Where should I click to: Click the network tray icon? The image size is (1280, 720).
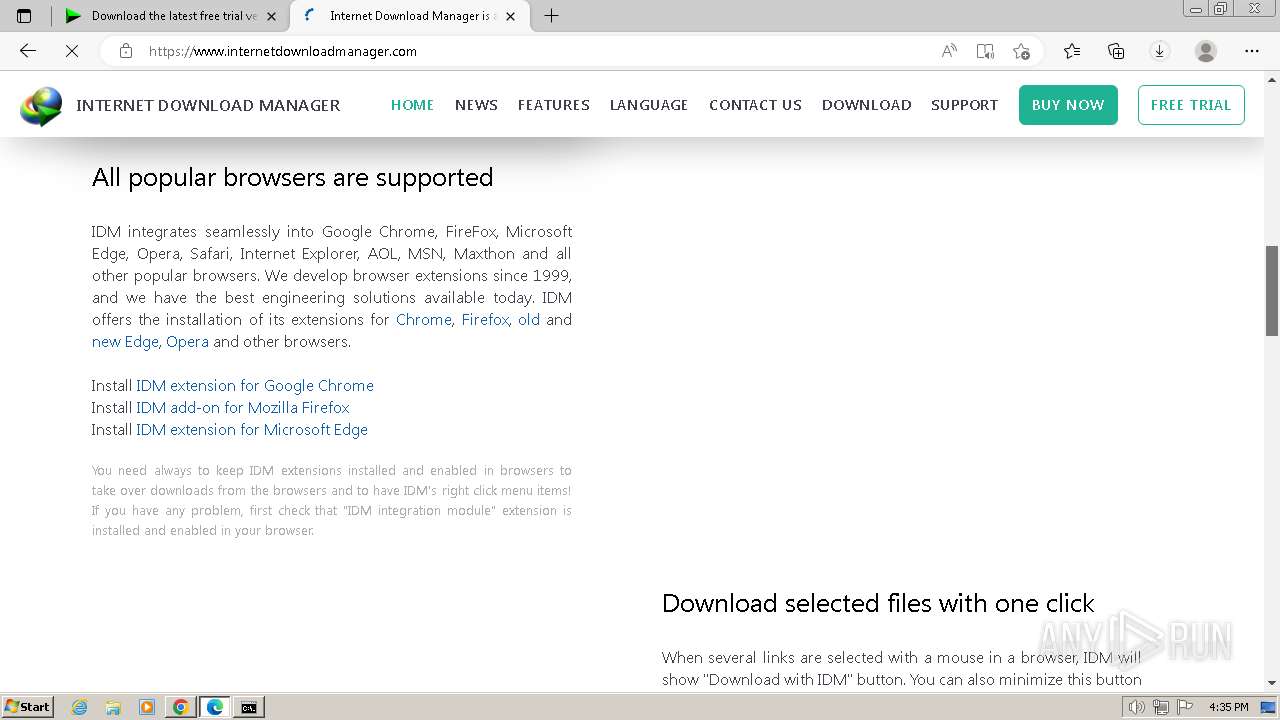tap(1161, 707)
